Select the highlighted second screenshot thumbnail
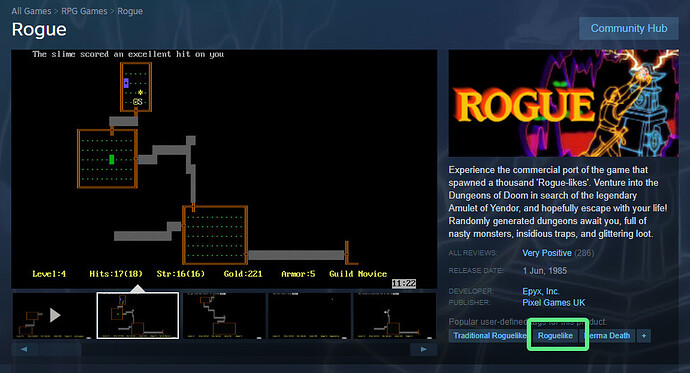This screenshot has height=373, width=690. click(x=138, y=315)
